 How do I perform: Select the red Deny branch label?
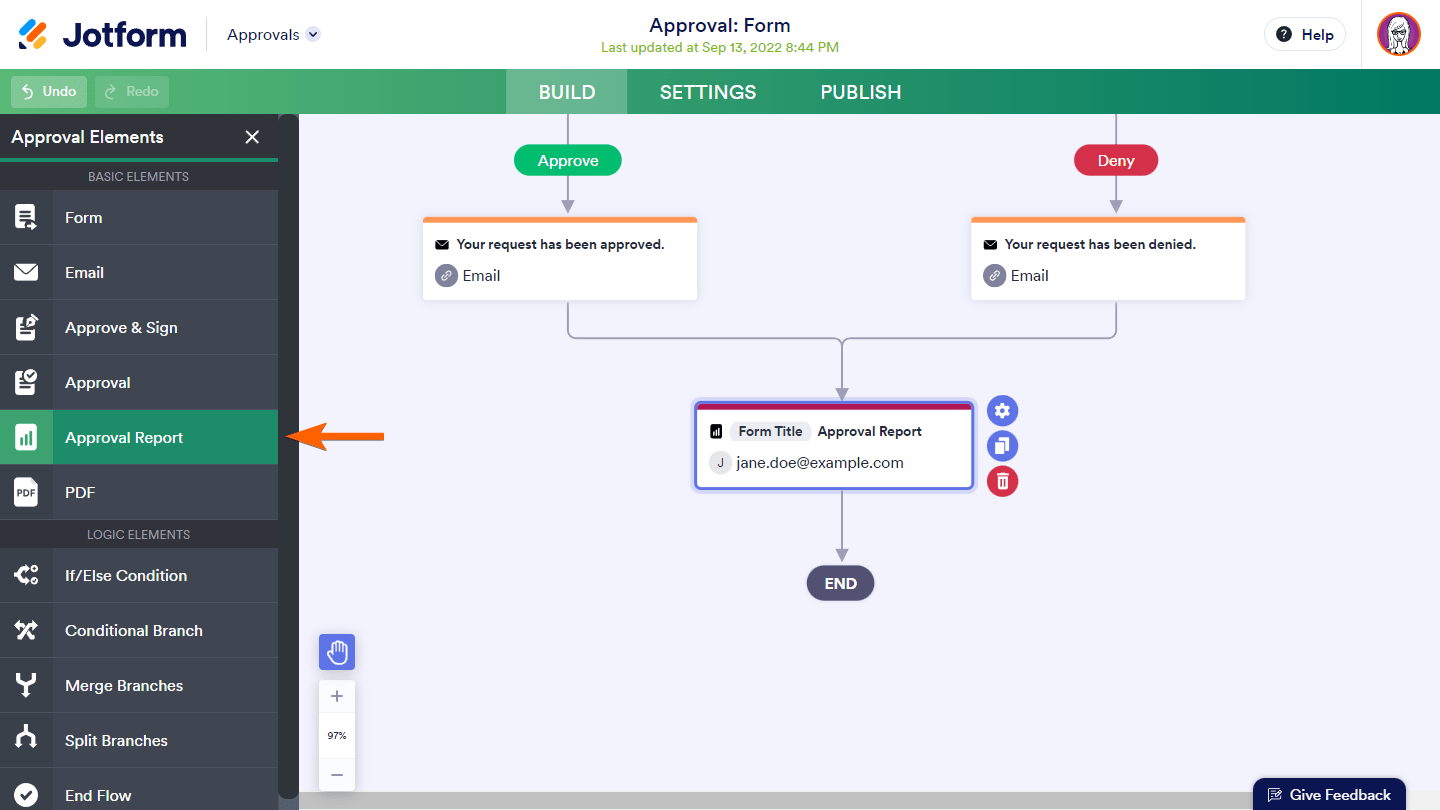pyautogui.click(x=1116, y=161)
